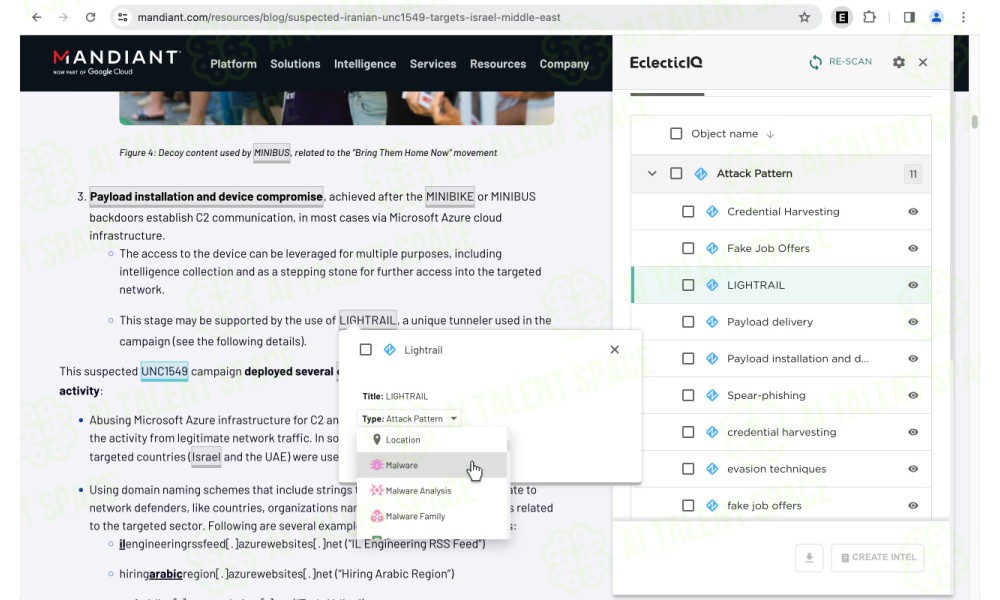Toggle the browser side panel icon
The width and height of the screenshot is (1000, 600).
(x=909, y=17)
